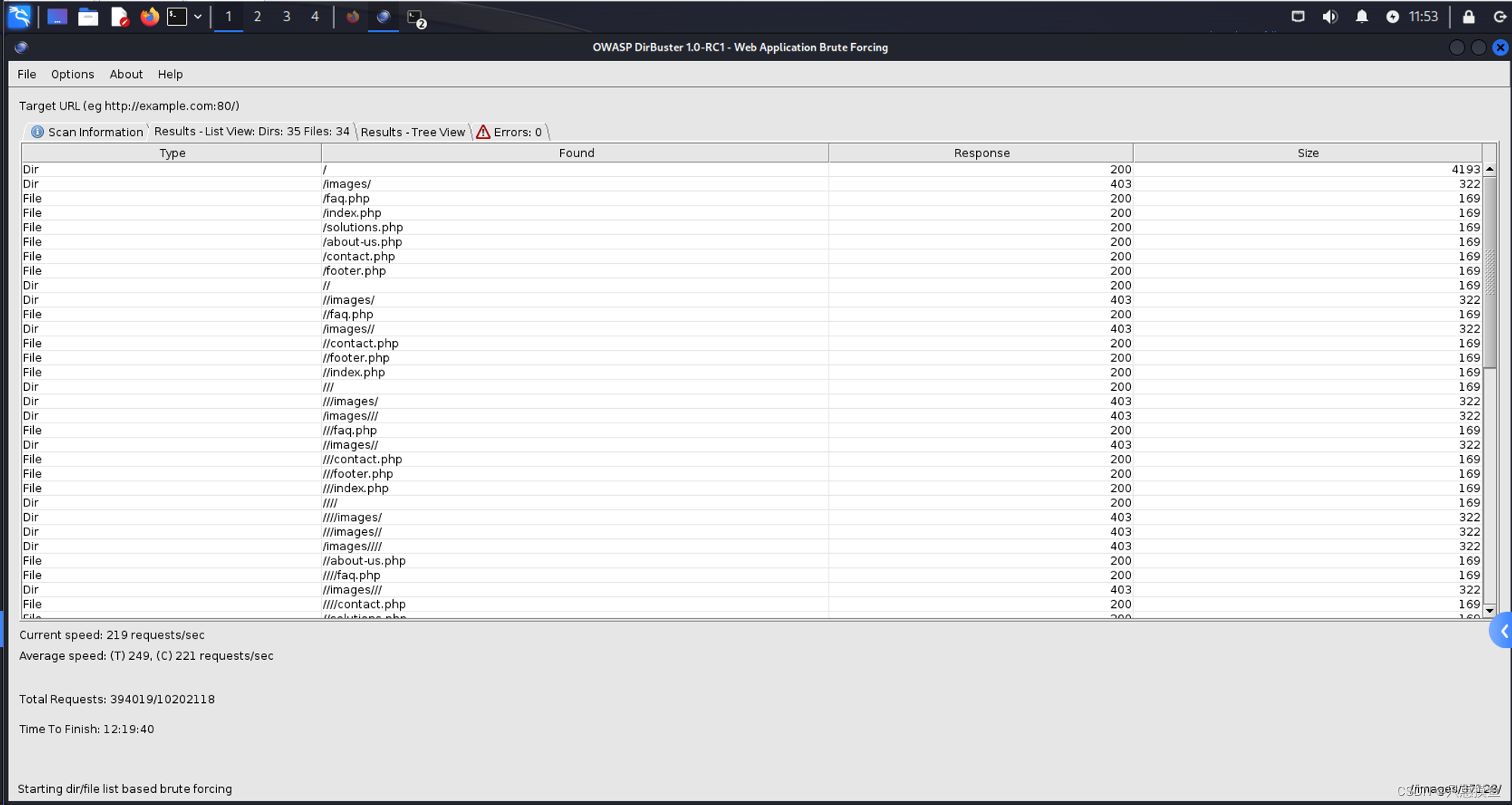Click the display tray icon
1512x805 pixels.
click(1298, 17)
